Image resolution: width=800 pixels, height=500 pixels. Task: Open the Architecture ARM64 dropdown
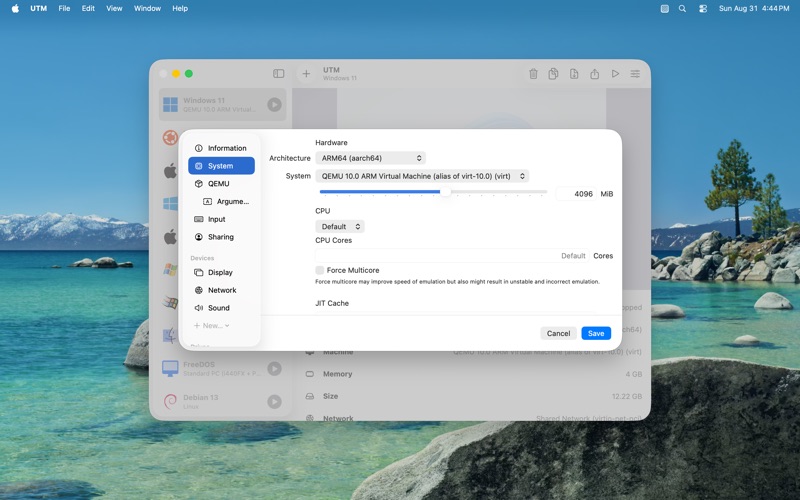pyautogui.click(x=370, y=158)
